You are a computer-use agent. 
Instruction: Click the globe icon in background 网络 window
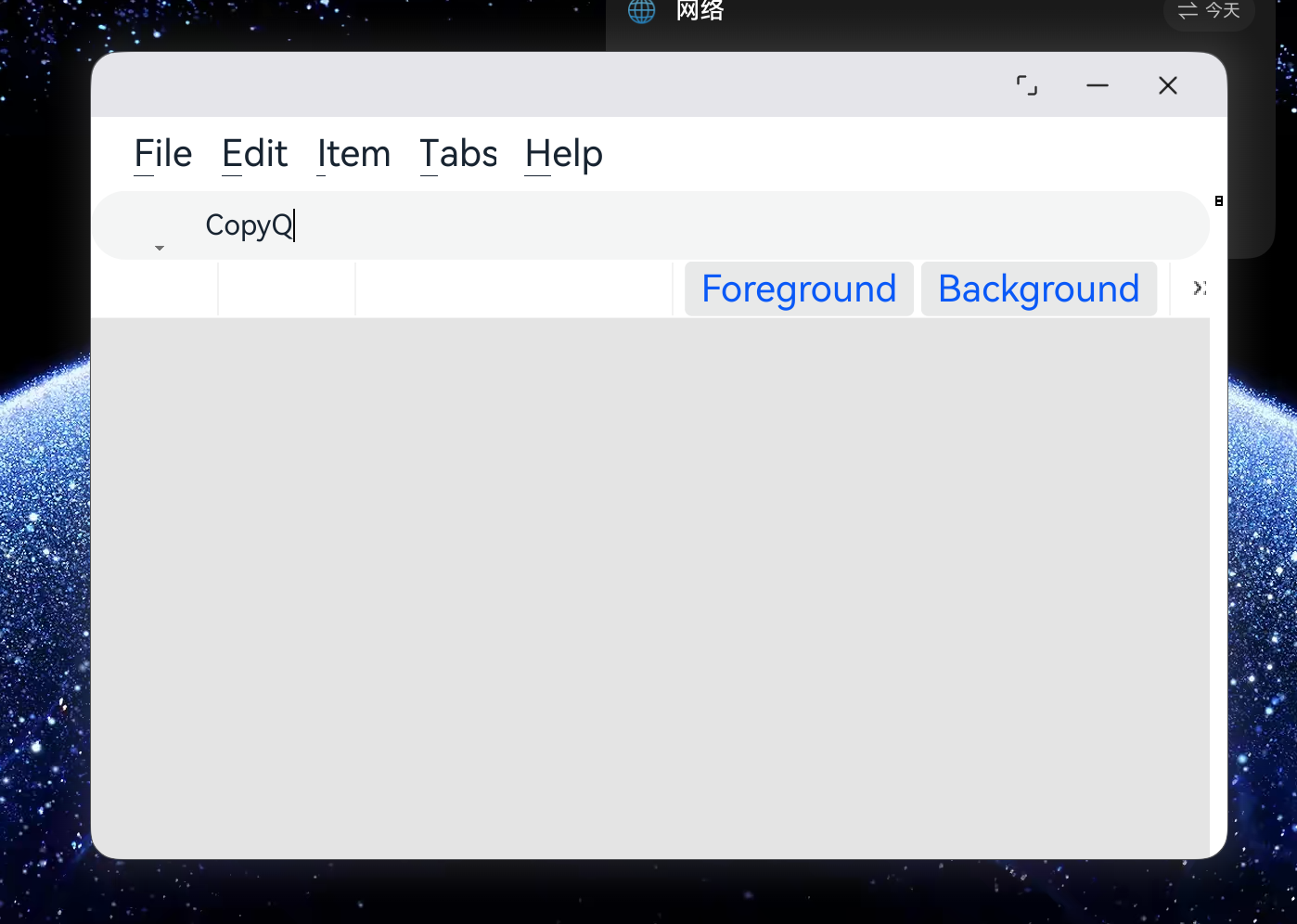click(641, 10)
